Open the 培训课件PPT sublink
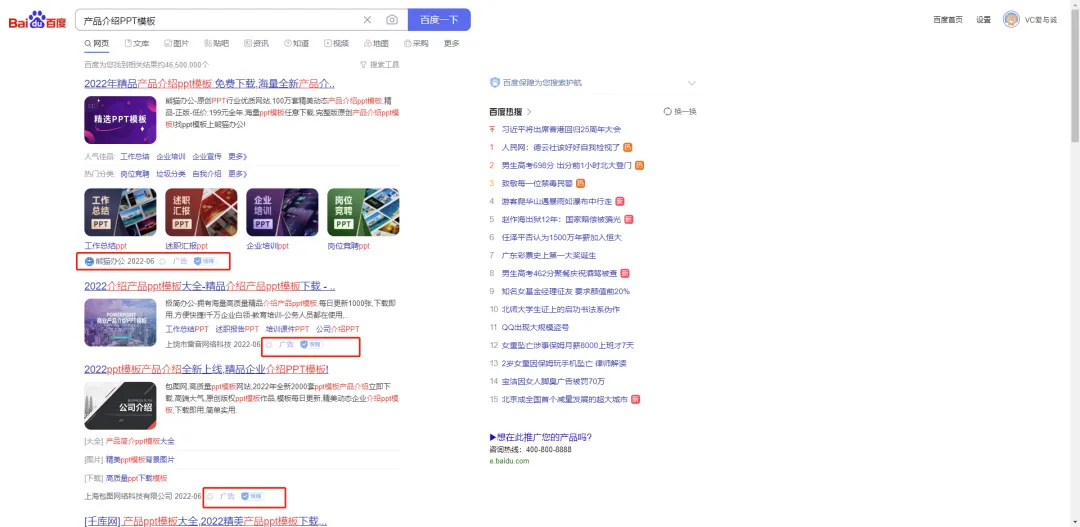 point(287,329)
